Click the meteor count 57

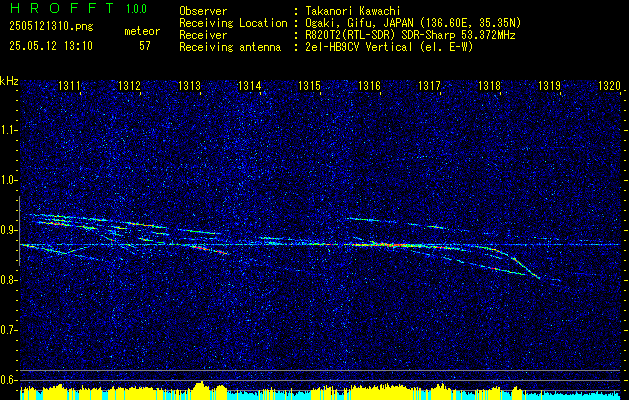[x=145, y=46]
